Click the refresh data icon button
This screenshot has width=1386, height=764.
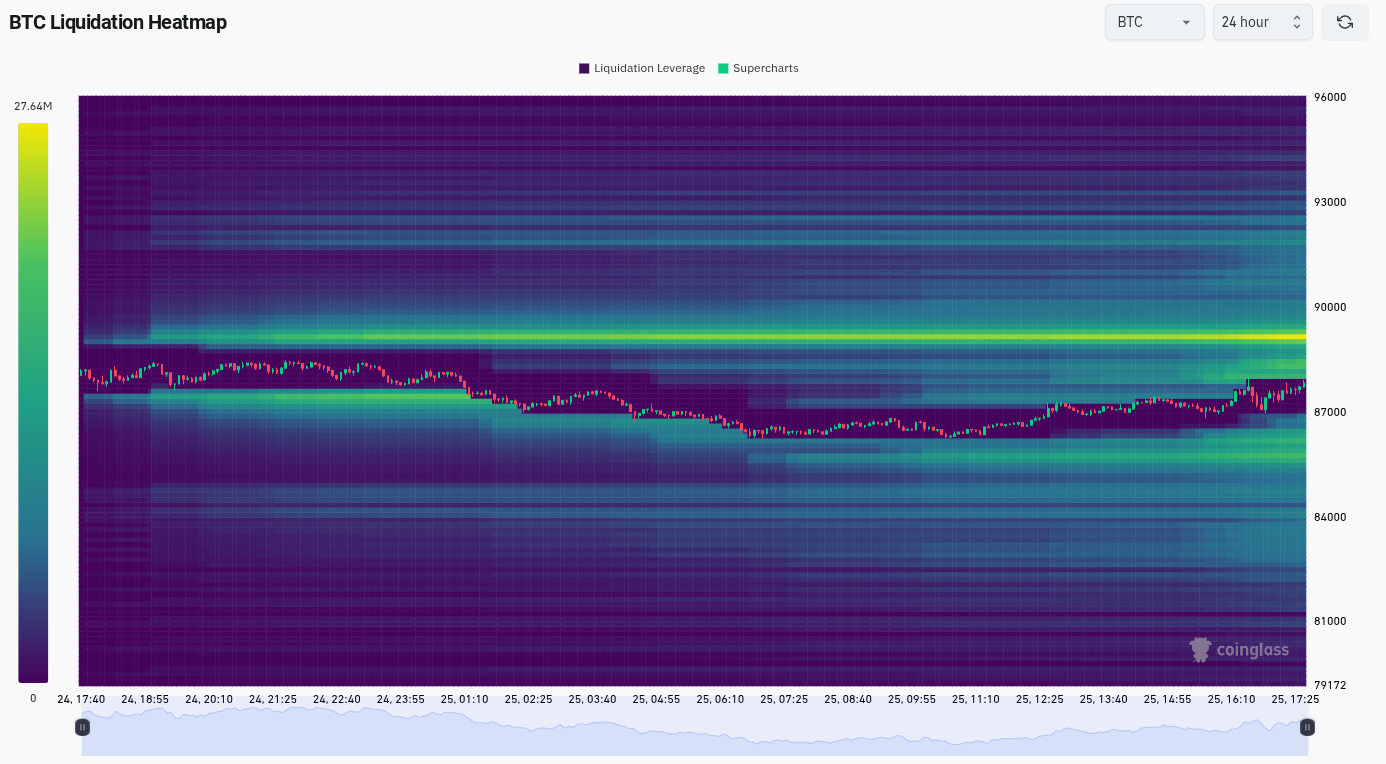1344,22
